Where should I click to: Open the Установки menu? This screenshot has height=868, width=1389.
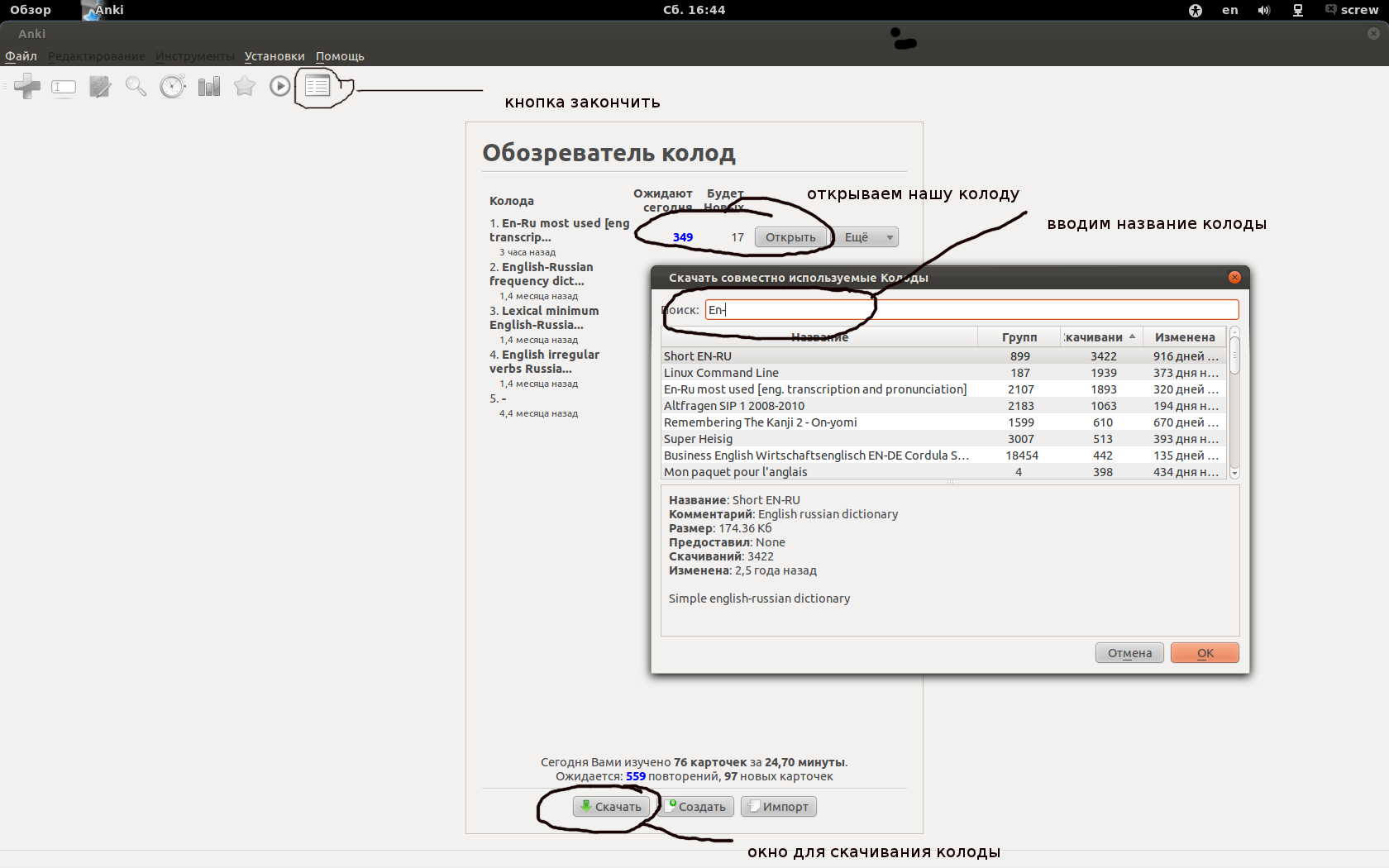(274, 56)
